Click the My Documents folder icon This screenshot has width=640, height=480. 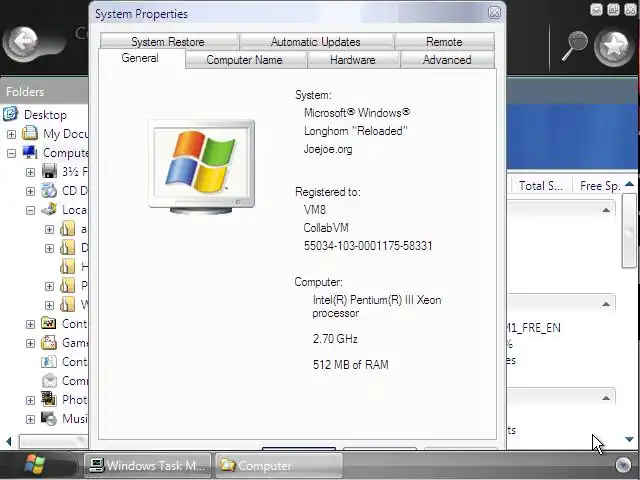pos(30,133)
